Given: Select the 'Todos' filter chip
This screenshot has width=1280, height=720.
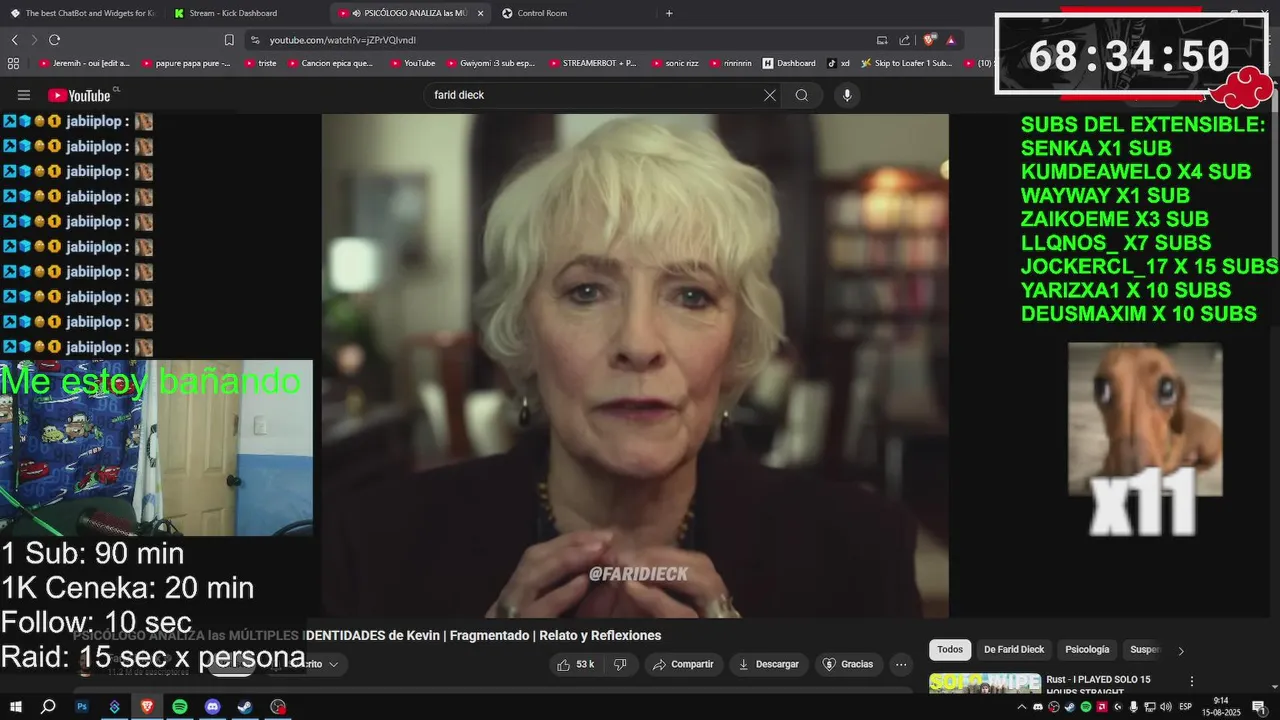Looking at the screenshot, I should (950, 650).
